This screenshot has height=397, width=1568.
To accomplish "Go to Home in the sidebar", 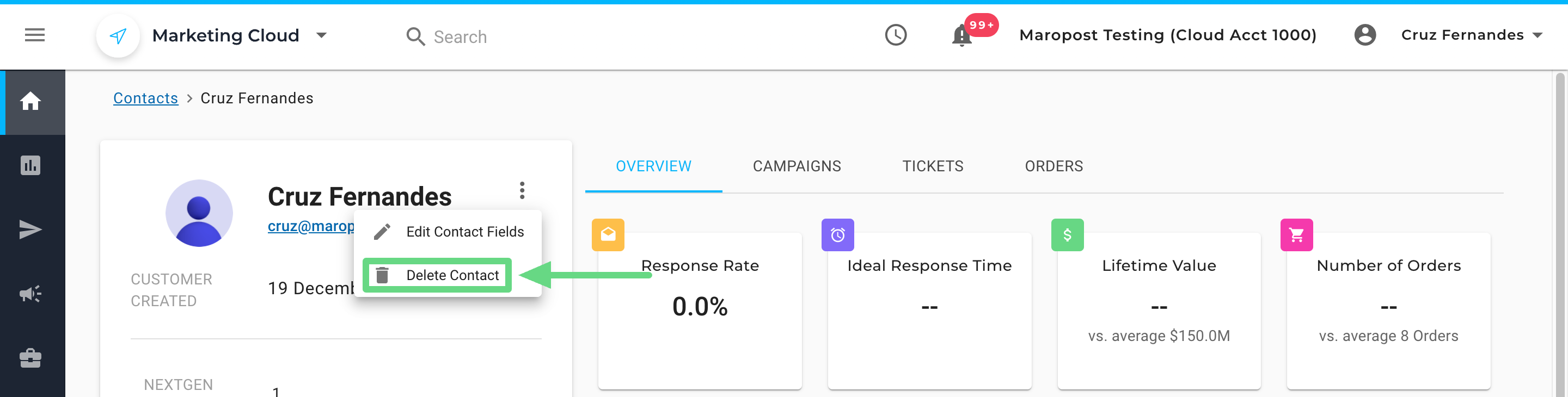I will click(30, 101).
